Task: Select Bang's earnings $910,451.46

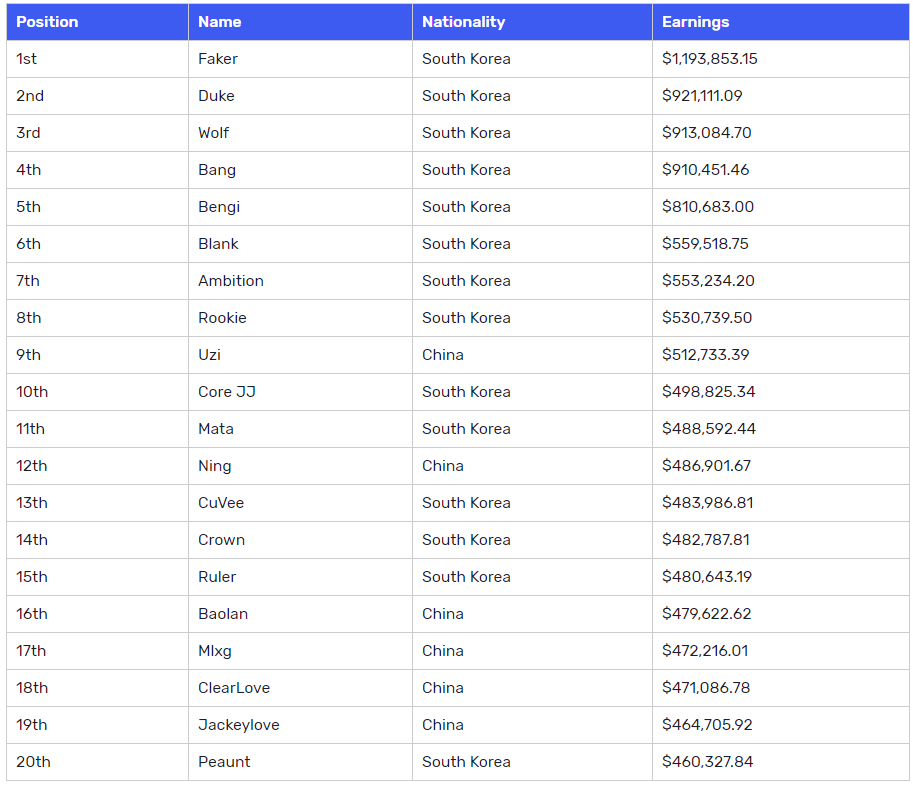Action: tap(705, 169)
